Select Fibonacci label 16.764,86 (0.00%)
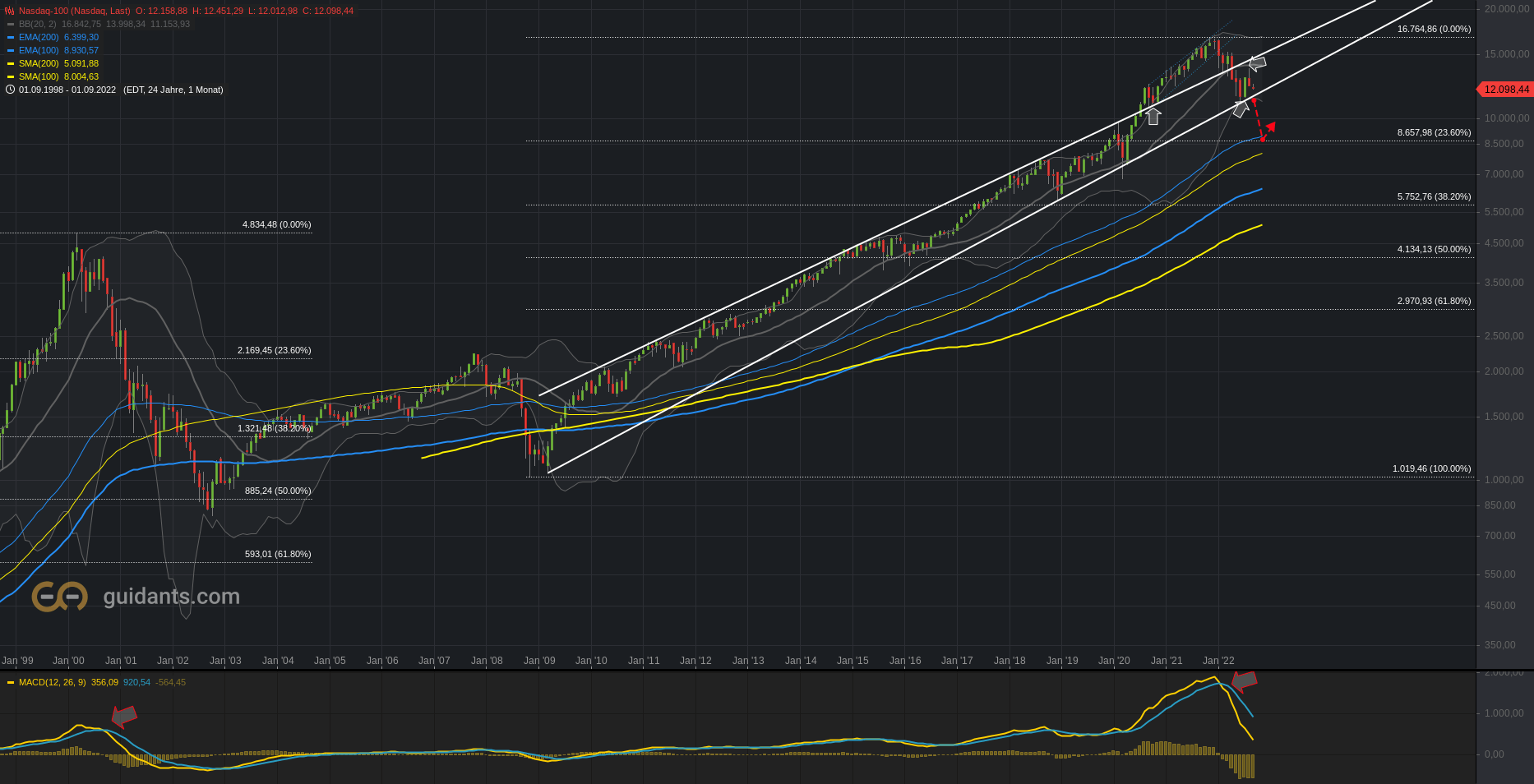This screenshot has height=784, width=1534. 1434,29
